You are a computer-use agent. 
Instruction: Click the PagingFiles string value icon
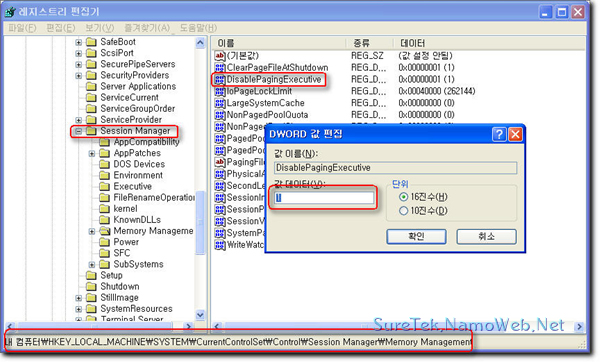coord(220,162)
